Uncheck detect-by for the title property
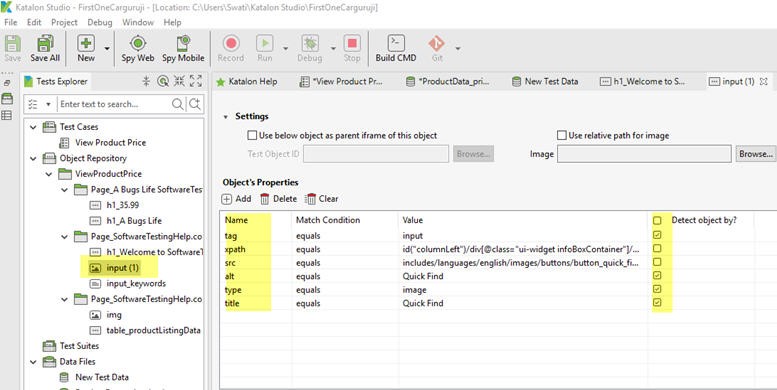Viewport: 777px width, 390px height. [657, 302]
